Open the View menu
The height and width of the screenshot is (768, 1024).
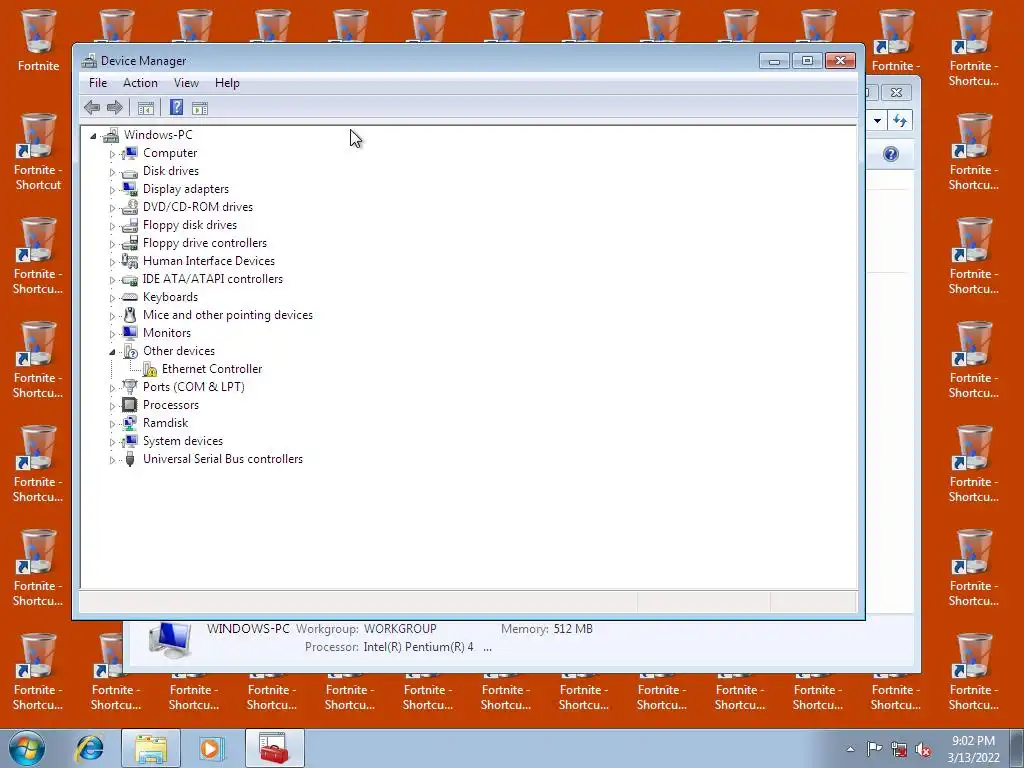pyautogui.click(x=186, y=83)
